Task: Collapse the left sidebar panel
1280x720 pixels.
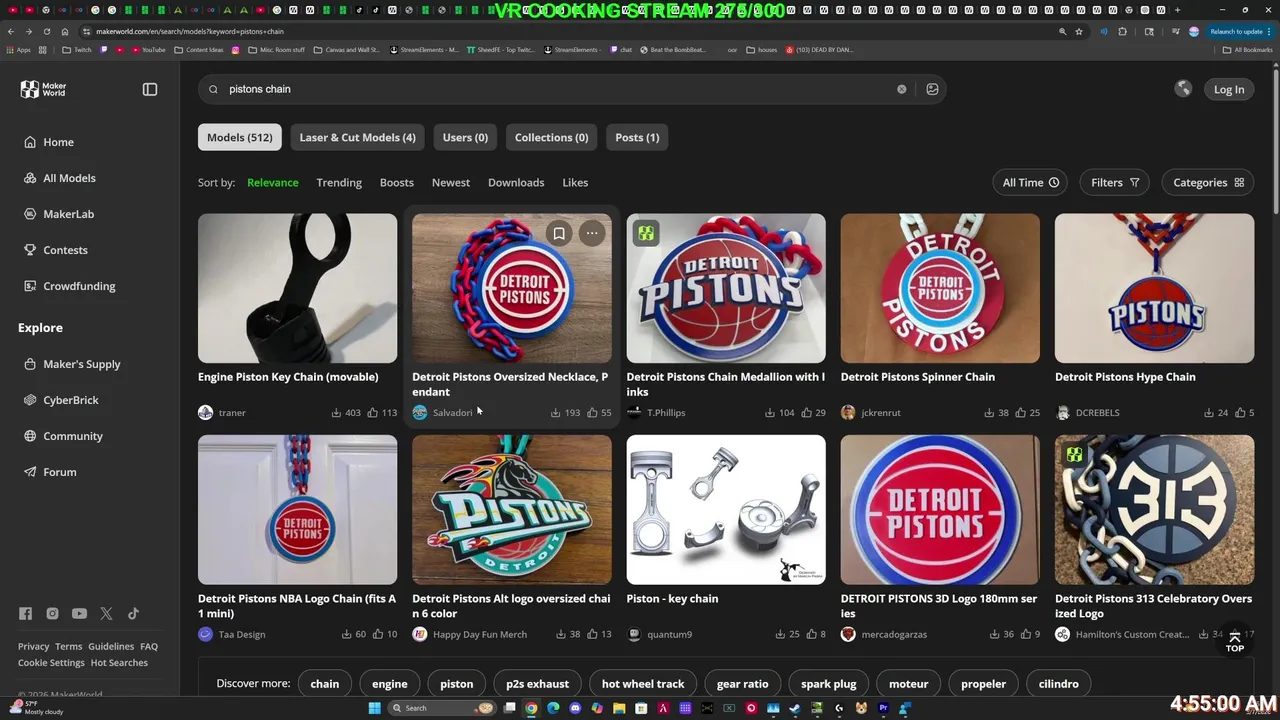Action: click(x=150, y=89)
